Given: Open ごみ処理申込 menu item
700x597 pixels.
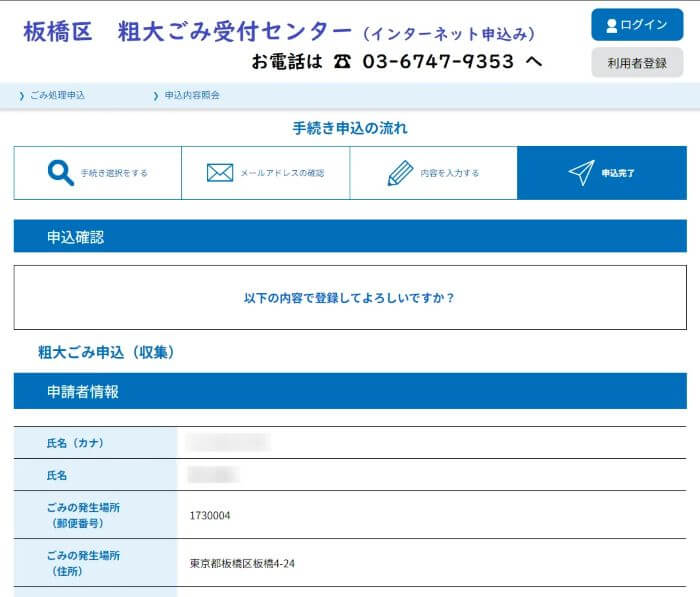Looking at the screenshot, I should tap(58, 95).
